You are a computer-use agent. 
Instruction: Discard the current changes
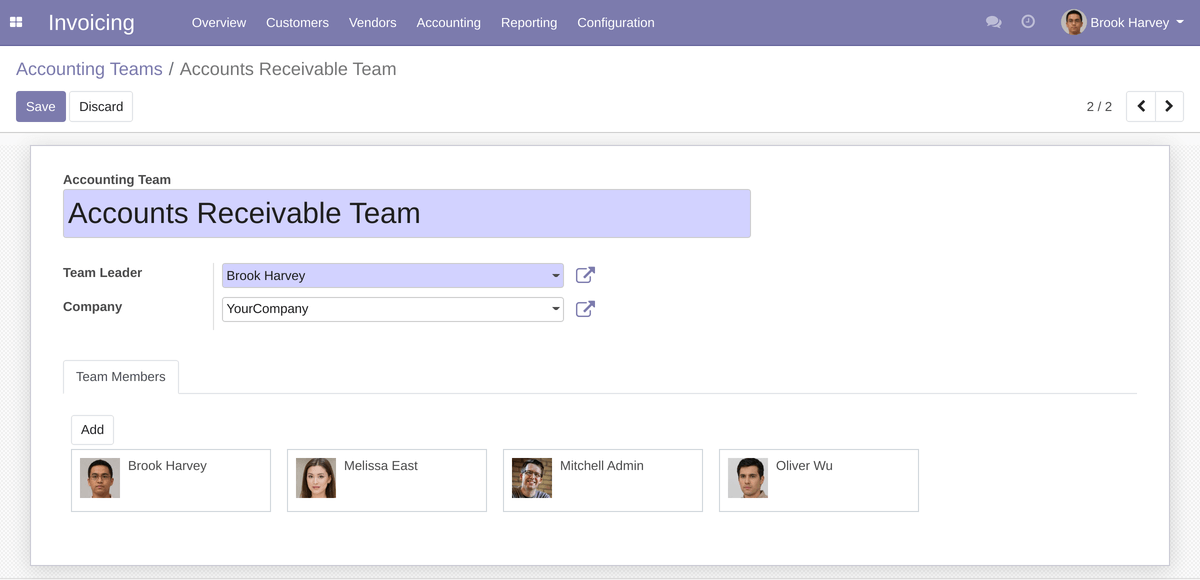coord(100,106)
